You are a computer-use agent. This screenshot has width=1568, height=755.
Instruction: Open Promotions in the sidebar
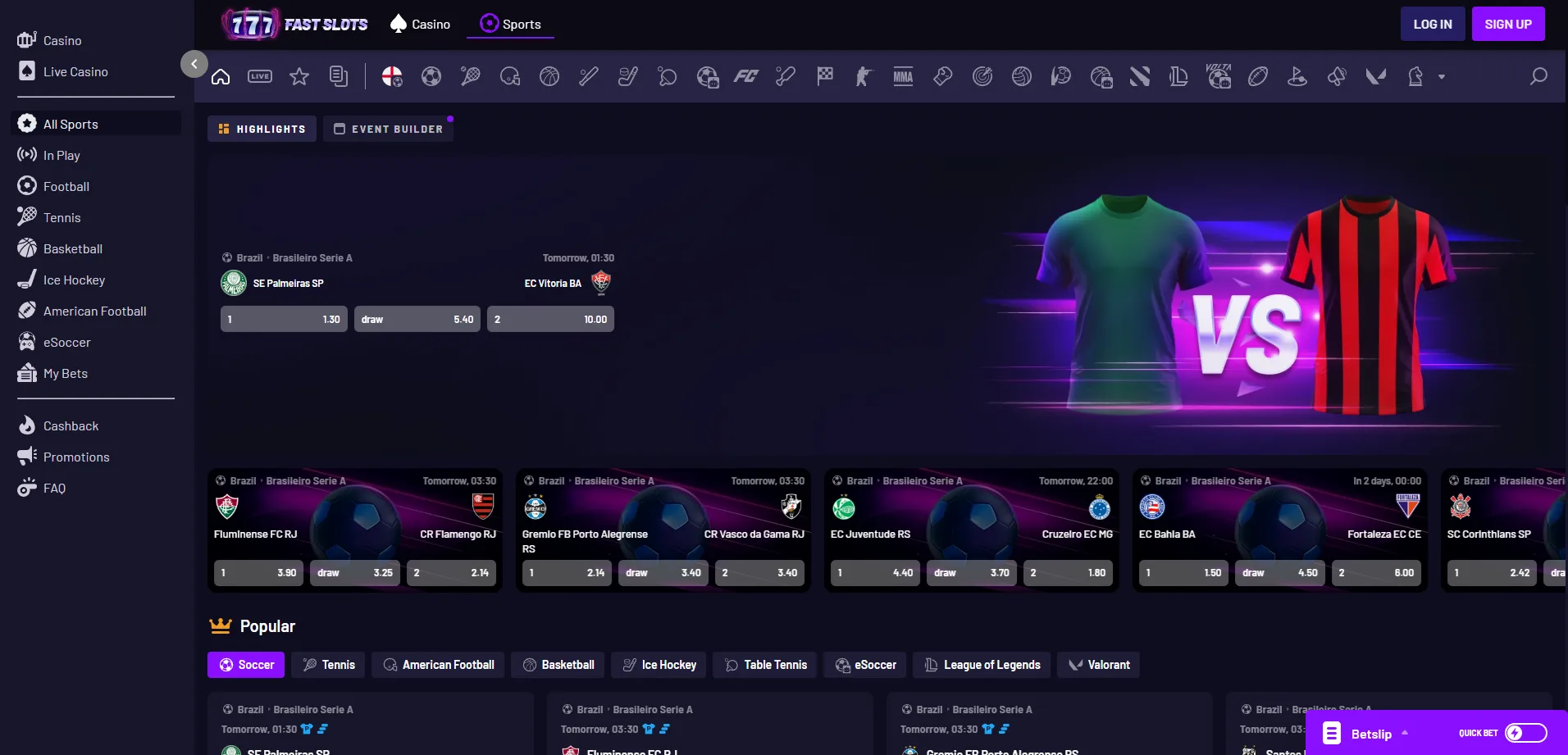(76, 457)
